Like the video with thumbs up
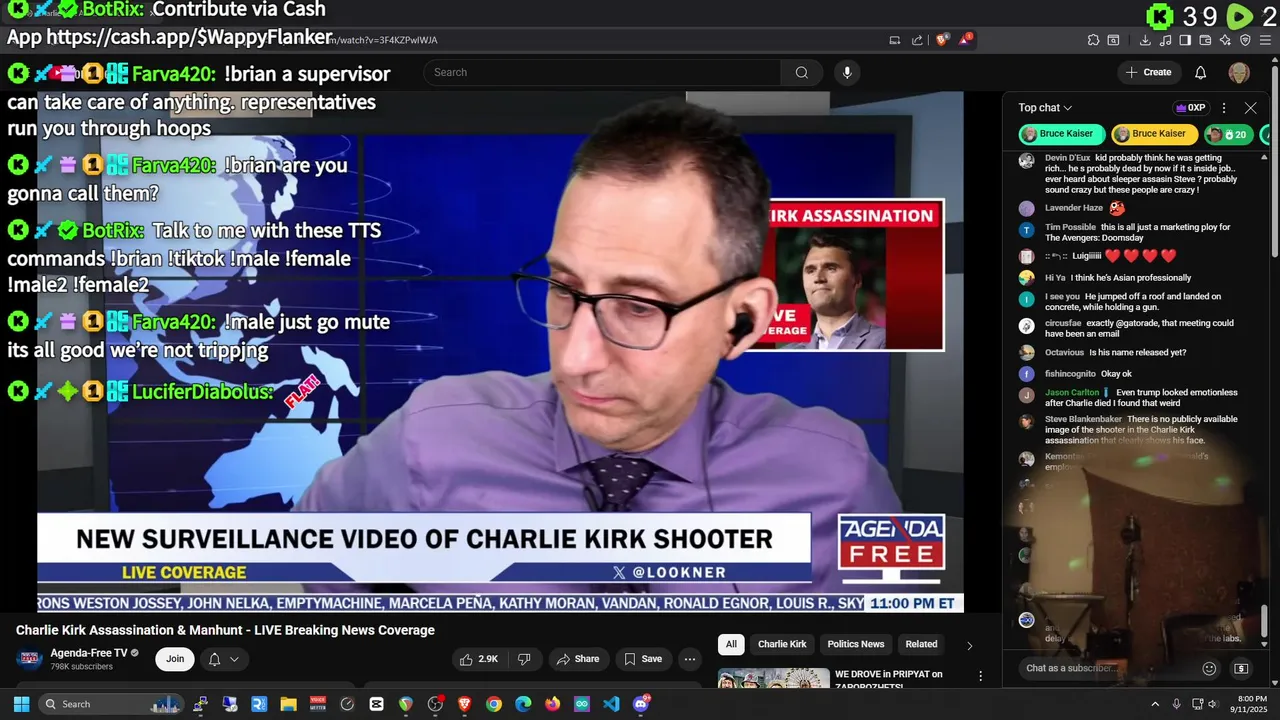Viewport: 1280px width, 720px height. click(x=478, y=659)
